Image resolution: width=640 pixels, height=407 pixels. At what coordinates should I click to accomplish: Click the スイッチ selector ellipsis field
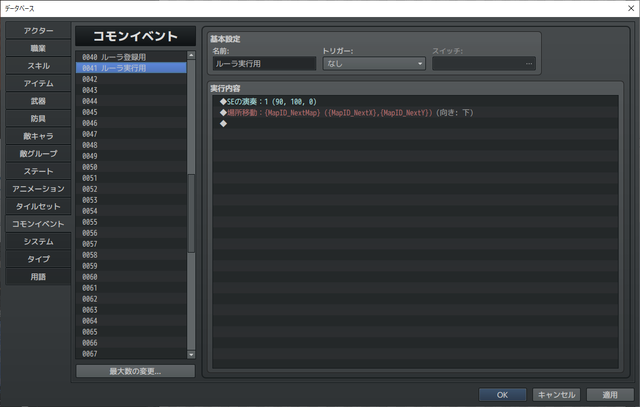484,64
